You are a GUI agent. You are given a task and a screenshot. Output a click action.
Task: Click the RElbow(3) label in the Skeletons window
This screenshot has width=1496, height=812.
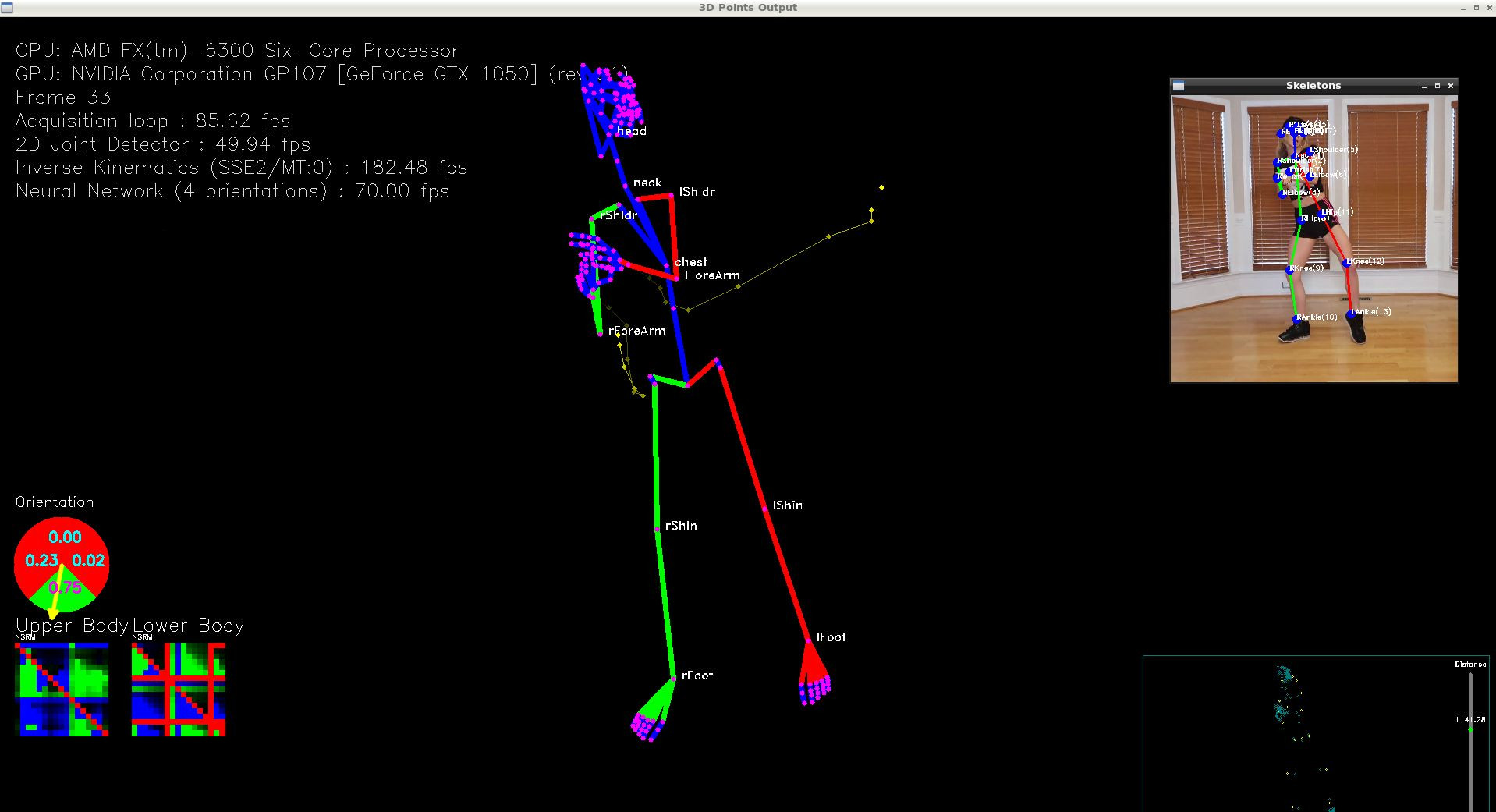click(1302, 193)
